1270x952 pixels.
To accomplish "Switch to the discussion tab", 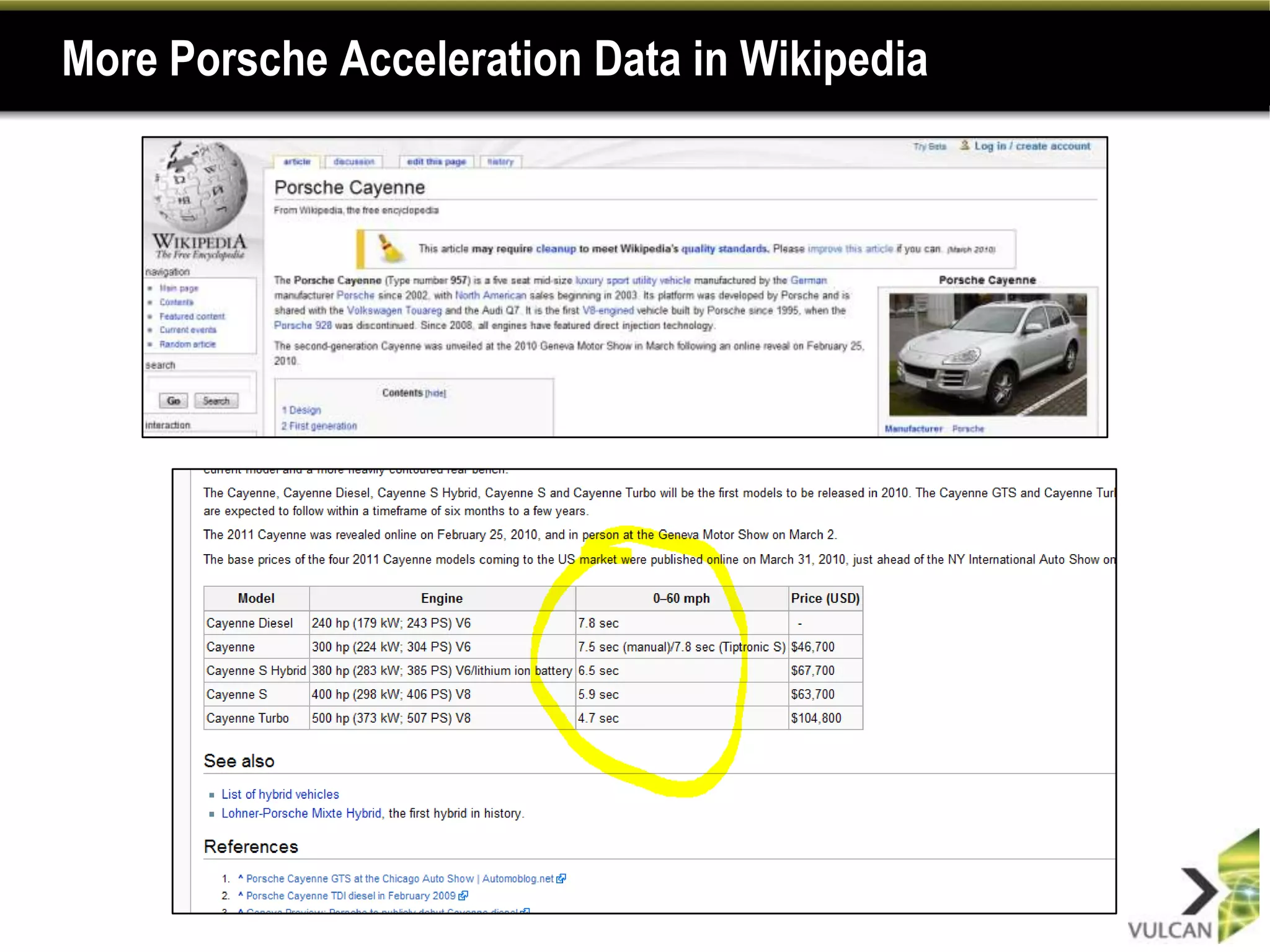I will click(x=354, y=162).
